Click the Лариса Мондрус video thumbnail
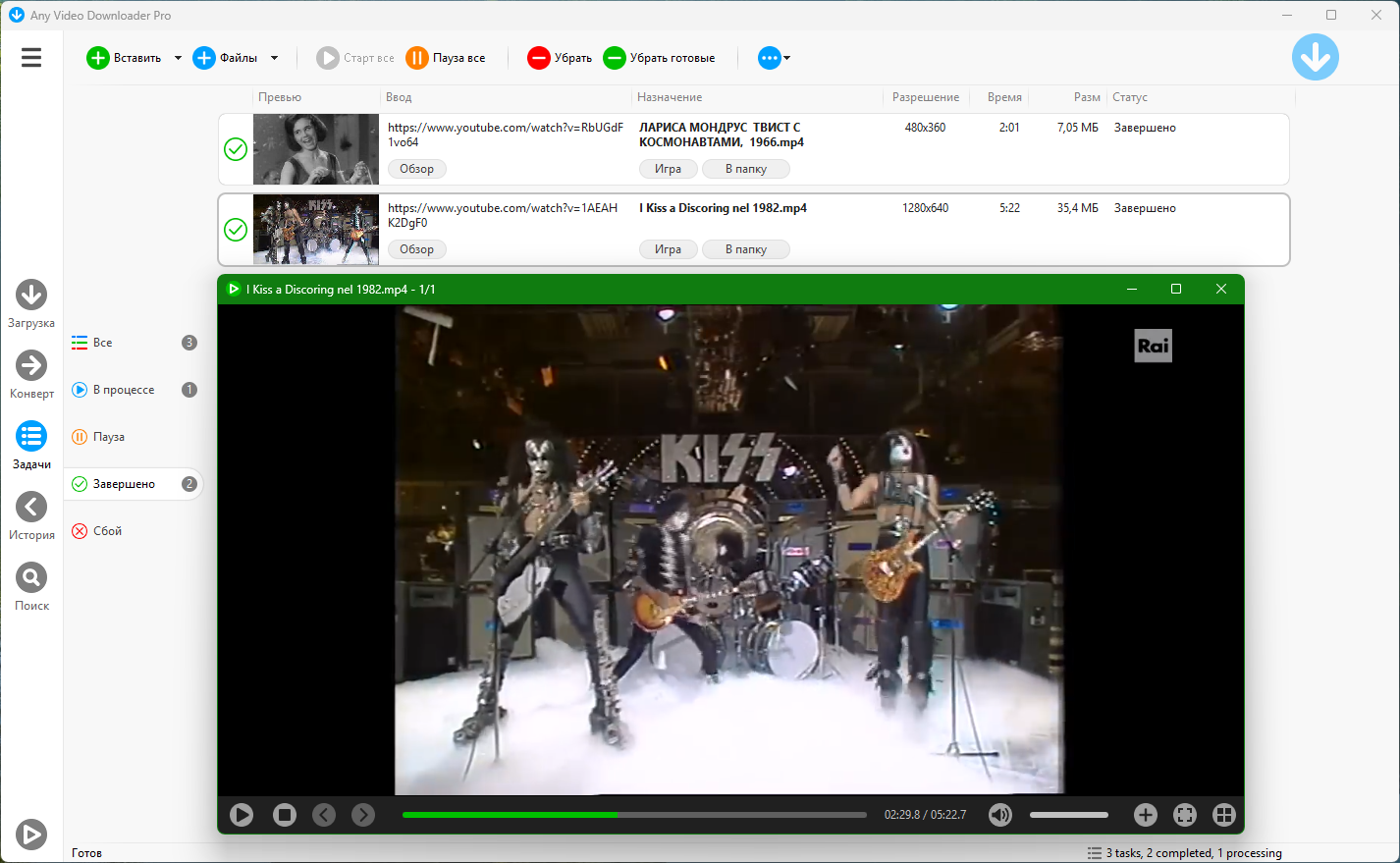This screenshot has width=1400, height=863. pyautogui.click(x=316, y=149)
